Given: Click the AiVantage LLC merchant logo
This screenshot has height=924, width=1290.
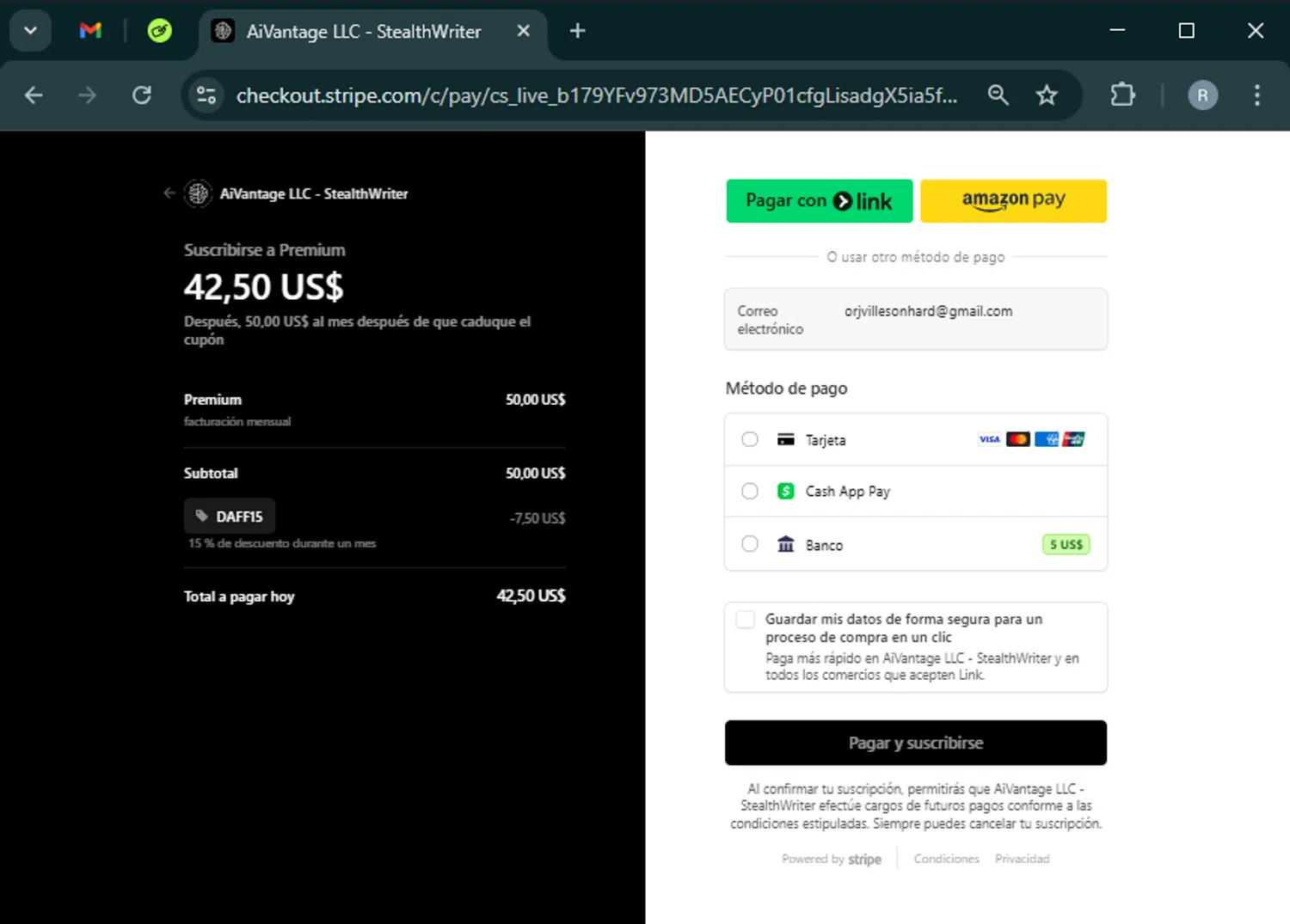Looking at the screenshot, I should pos(199,193).
